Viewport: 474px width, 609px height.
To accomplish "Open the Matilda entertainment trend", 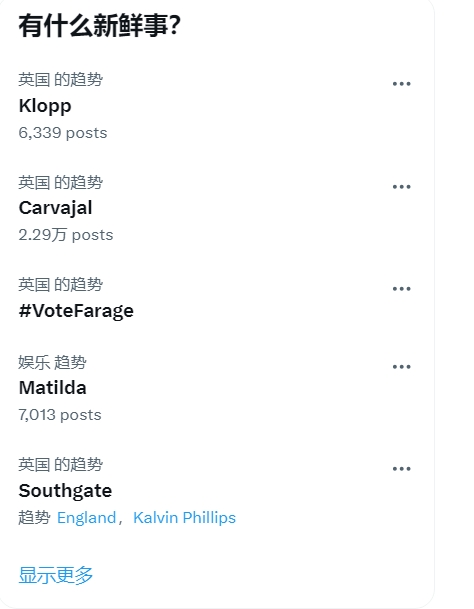I will tap(52, 388).
